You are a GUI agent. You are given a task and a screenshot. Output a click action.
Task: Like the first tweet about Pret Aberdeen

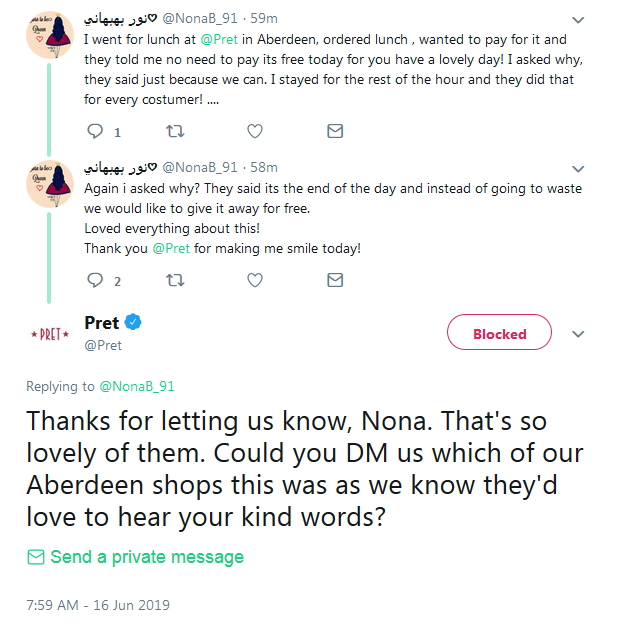[x=255, y=131]
